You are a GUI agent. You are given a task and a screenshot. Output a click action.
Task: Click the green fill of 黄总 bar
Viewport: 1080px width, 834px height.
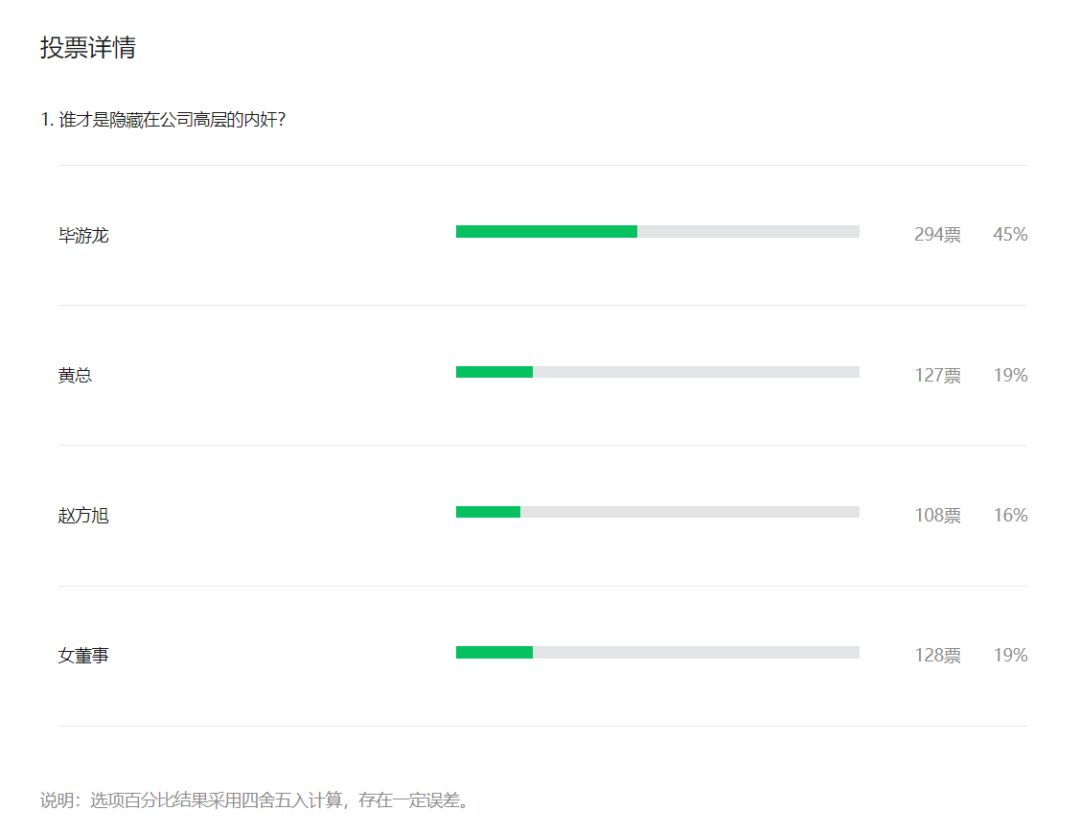494,372
